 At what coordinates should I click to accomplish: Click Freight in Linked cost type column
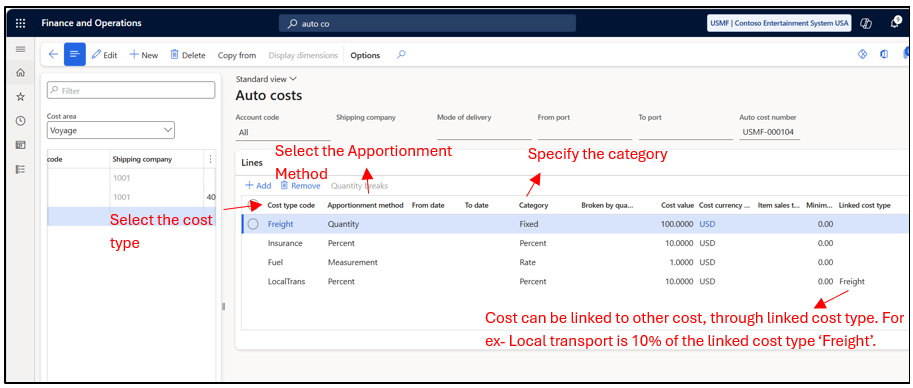852,281
